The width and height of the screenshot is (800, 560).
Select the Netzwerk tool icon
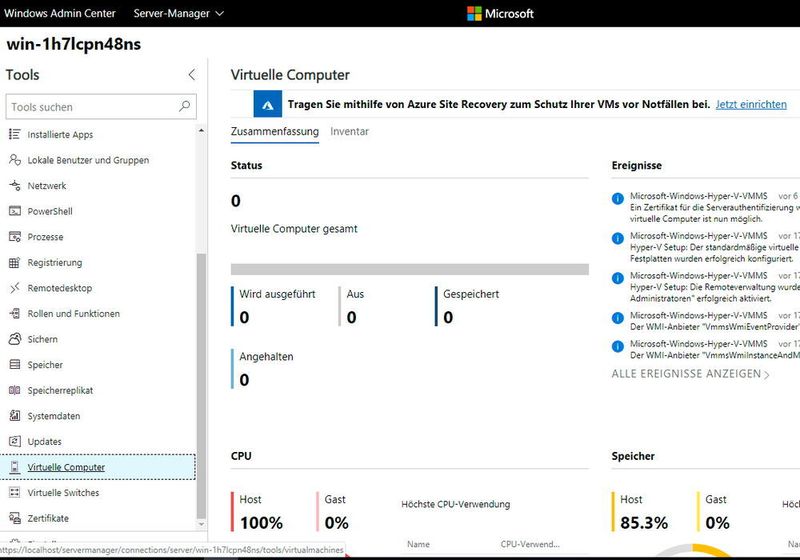pos(14,185)
